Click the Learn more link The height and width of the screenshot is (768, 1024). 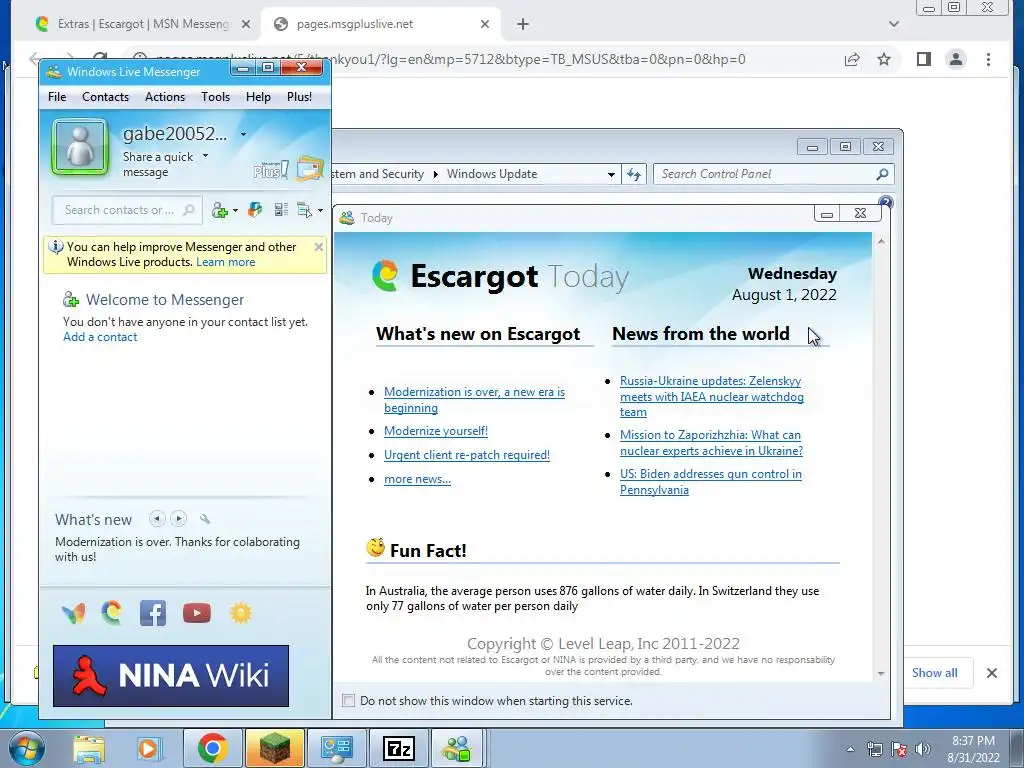pyautogui.click(x=225, y=262)
